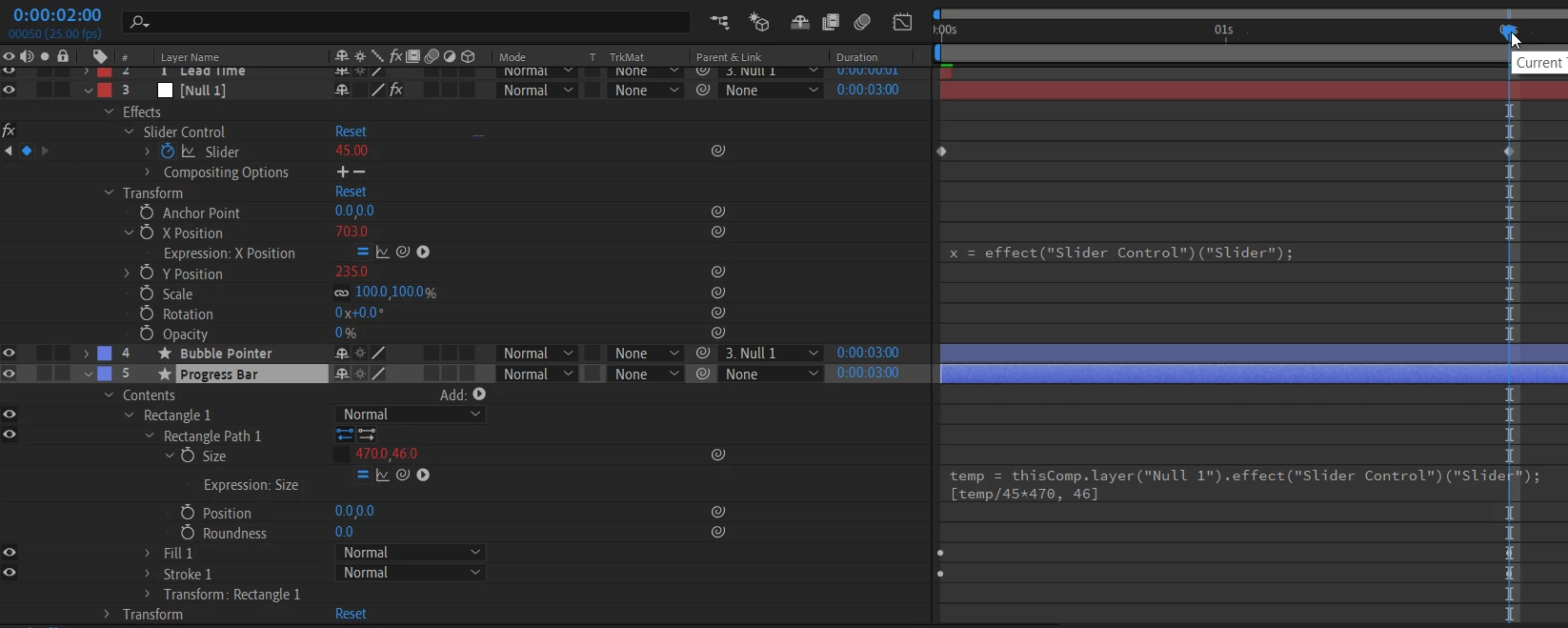Viewport: 1568px width, 628px height.
Task: Show X Position expression graph icon
Action: [x=383, y=253]
